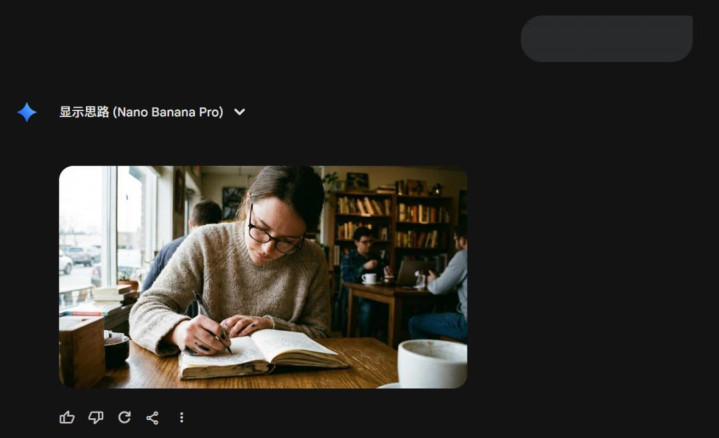
Task: Select the photo of woman writing
Action: click(x=263, y=277)
